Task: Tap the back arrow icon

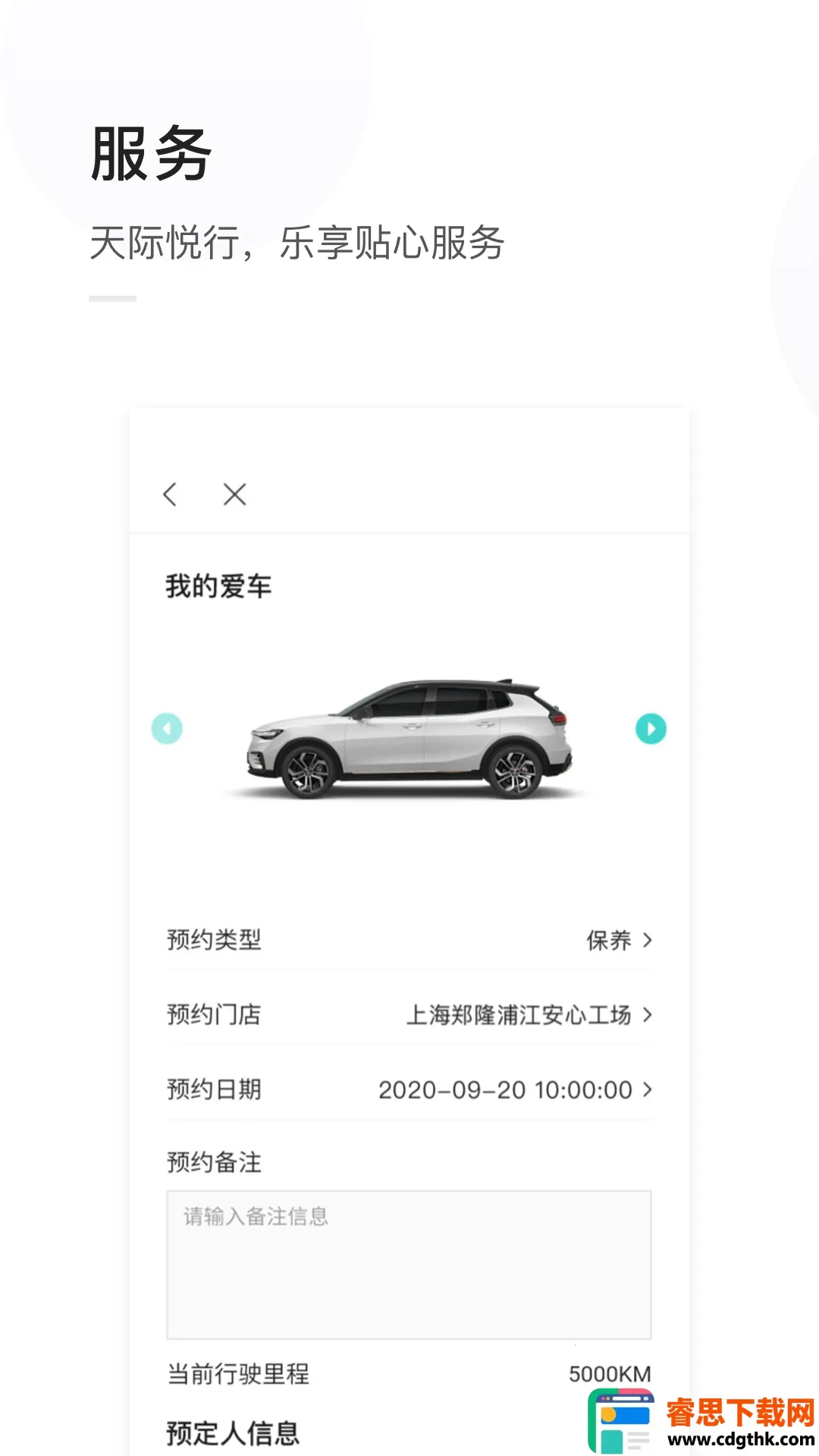Action: (x=170, y=494)
